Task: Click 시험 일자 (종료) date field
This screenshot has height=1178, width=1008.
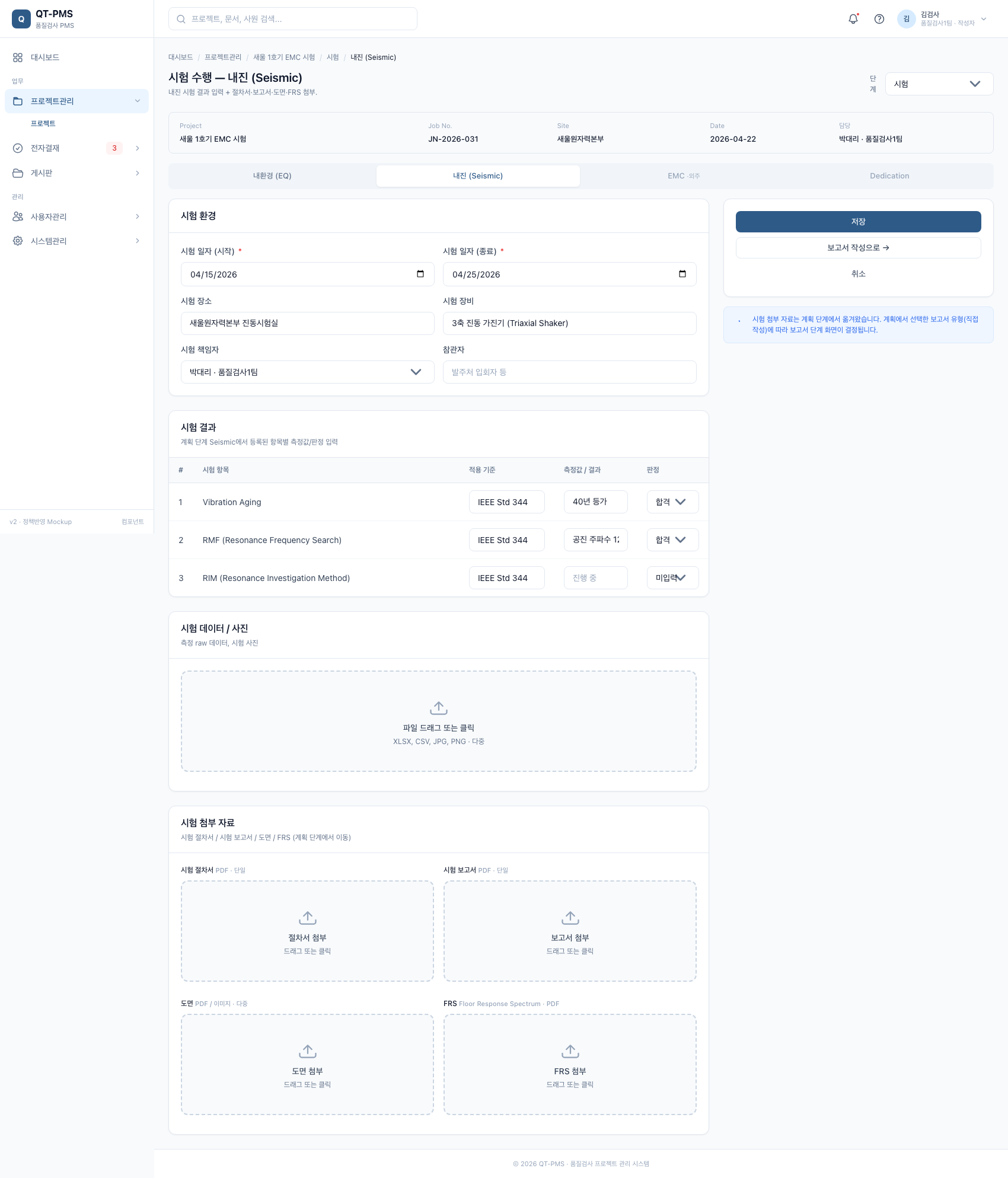Action: pyautogui.click(x=569, y=274)
